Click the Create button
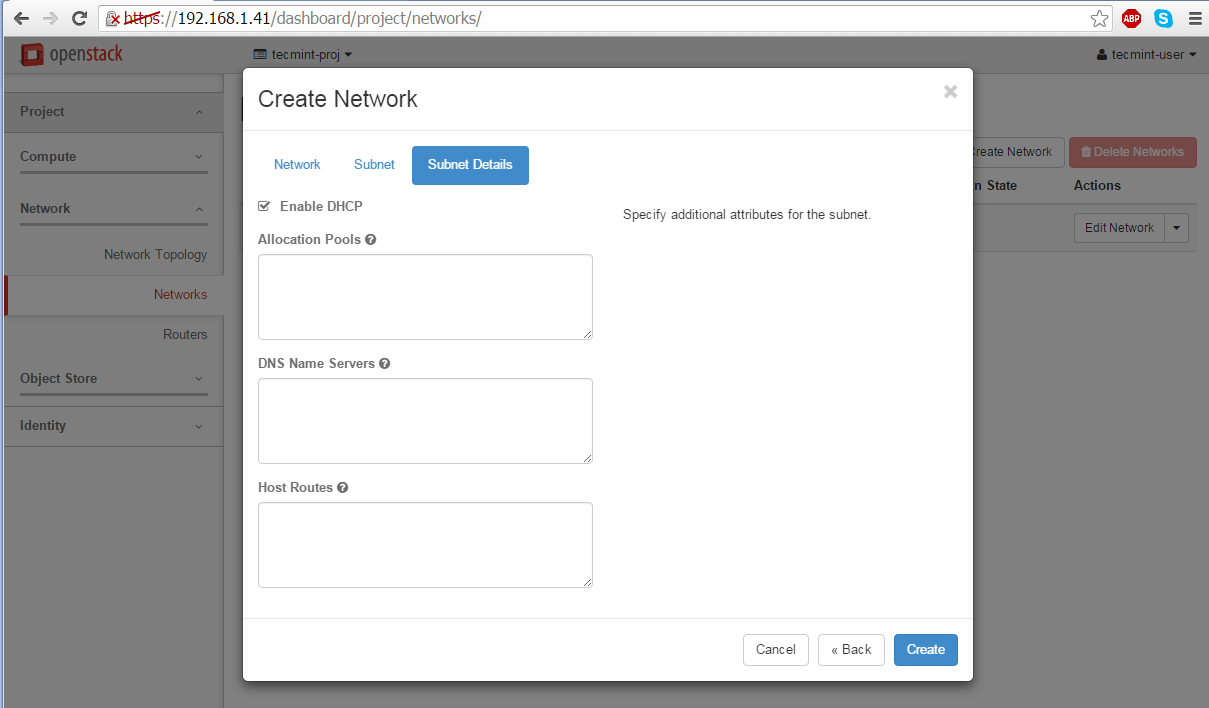 click(x=925, y=650)
